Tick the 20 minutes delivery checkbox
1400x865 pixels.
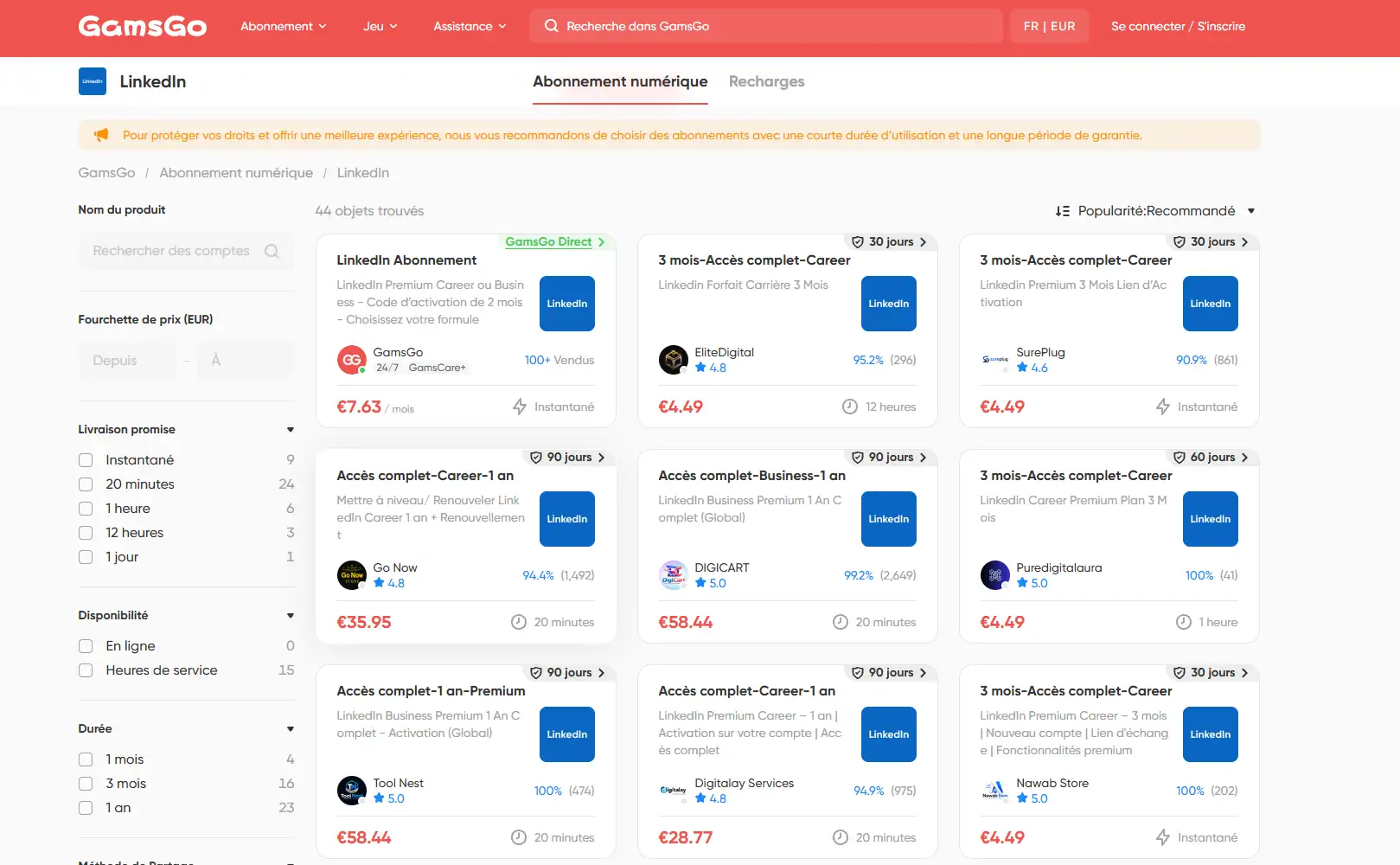[86, 484]
